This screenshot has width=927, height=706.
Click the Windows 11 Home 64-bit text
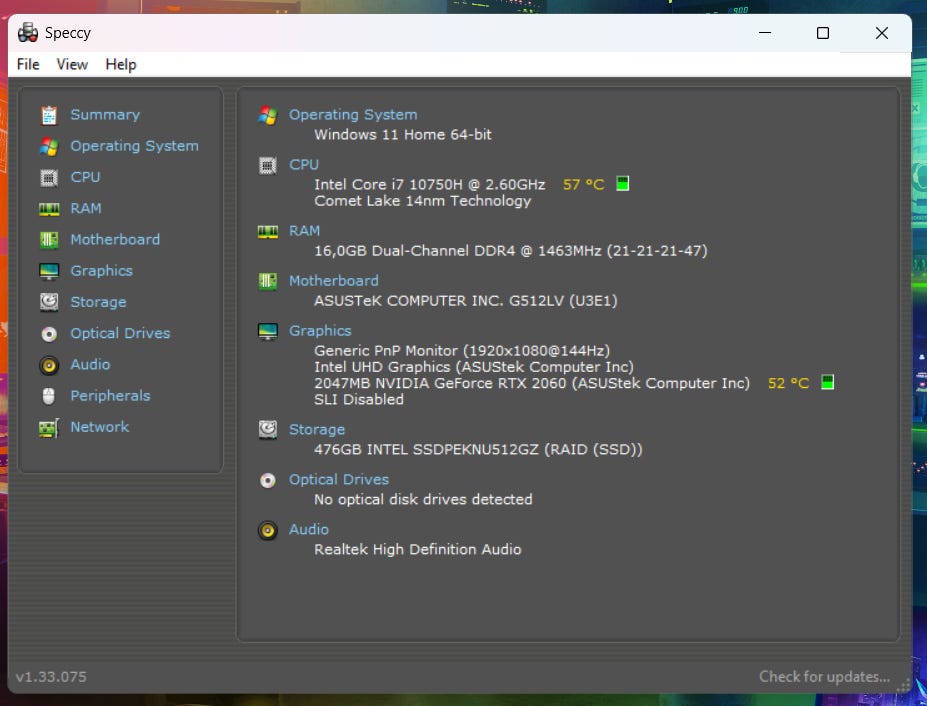(x=403, y=135)
